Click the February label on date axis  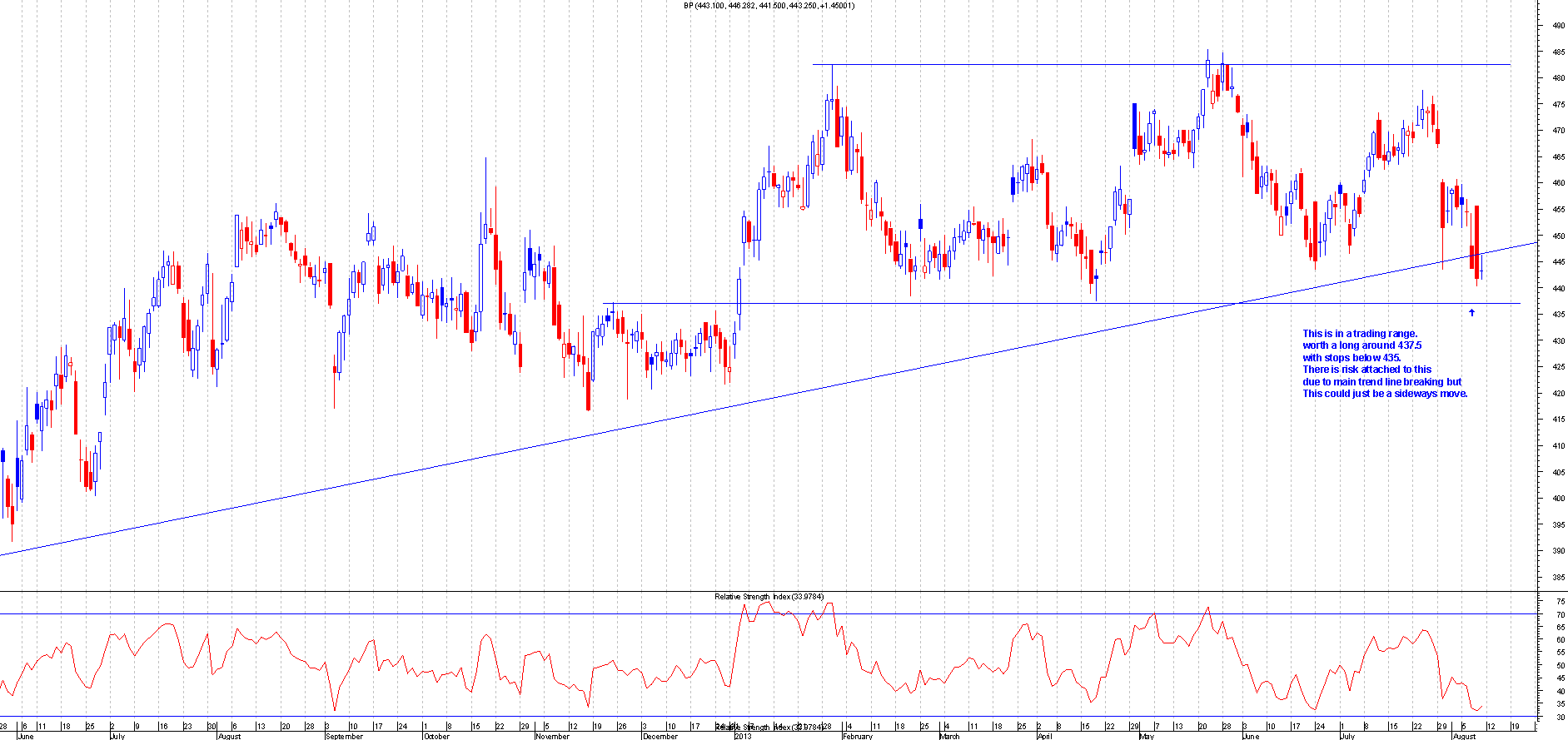pos(858,736)
